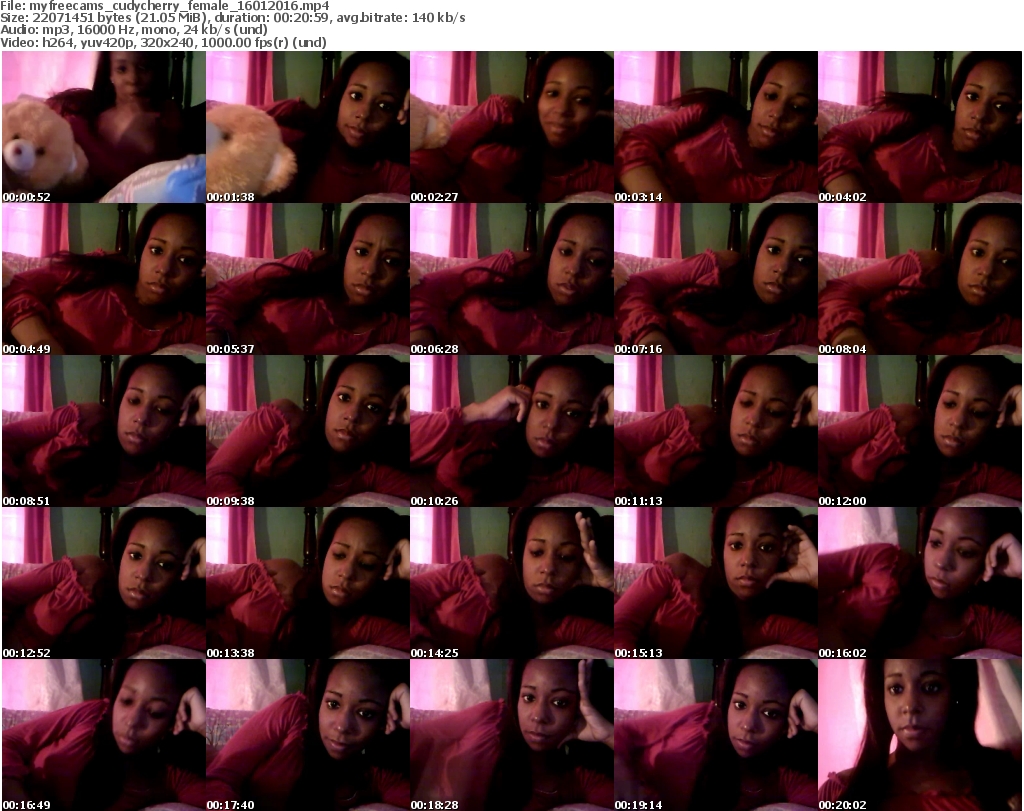
Task: Select the thumbnail stamped 00:02:27
Action: (x=512, y=127)
